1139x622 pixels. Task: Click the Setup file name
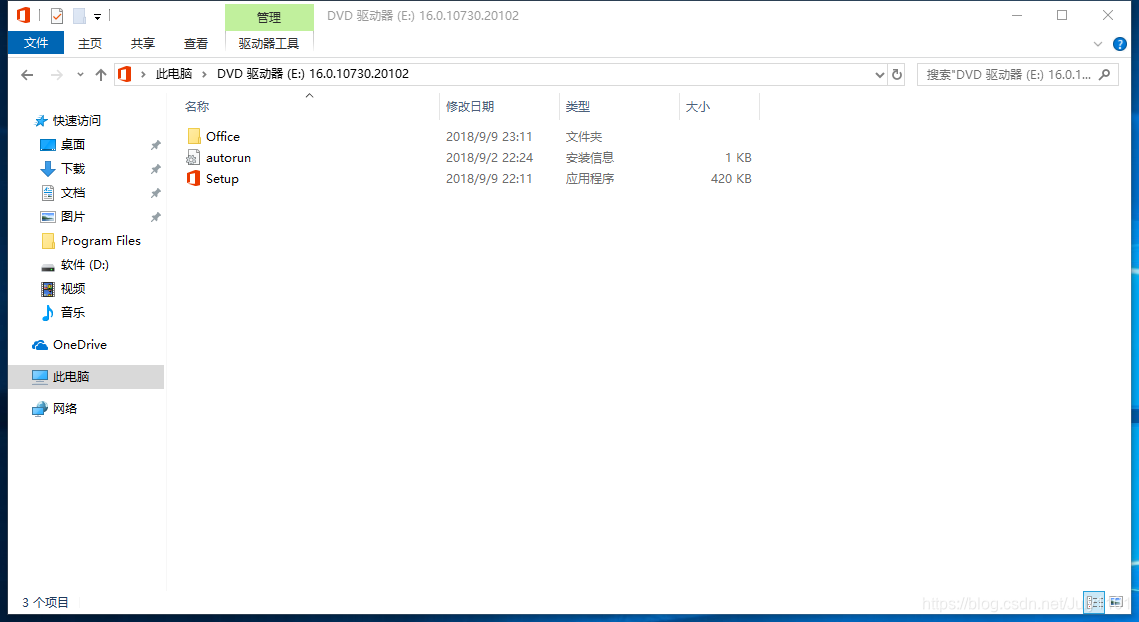click(222, 178)
